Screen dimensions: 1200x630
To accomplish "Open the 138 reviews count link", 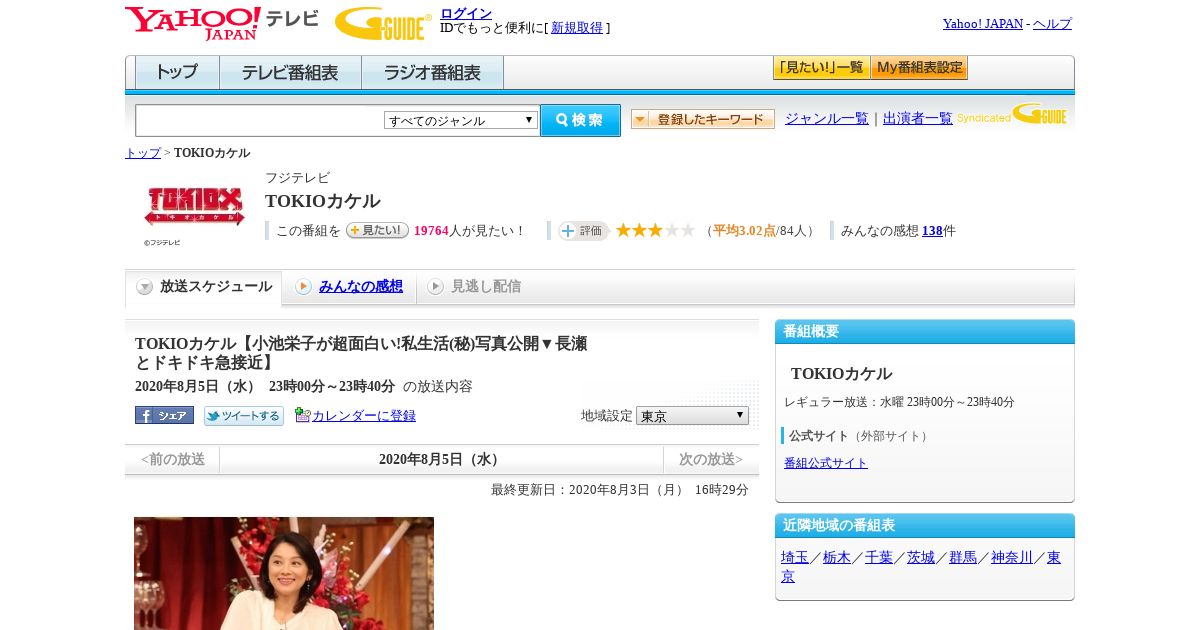I will tap(932, 231).
